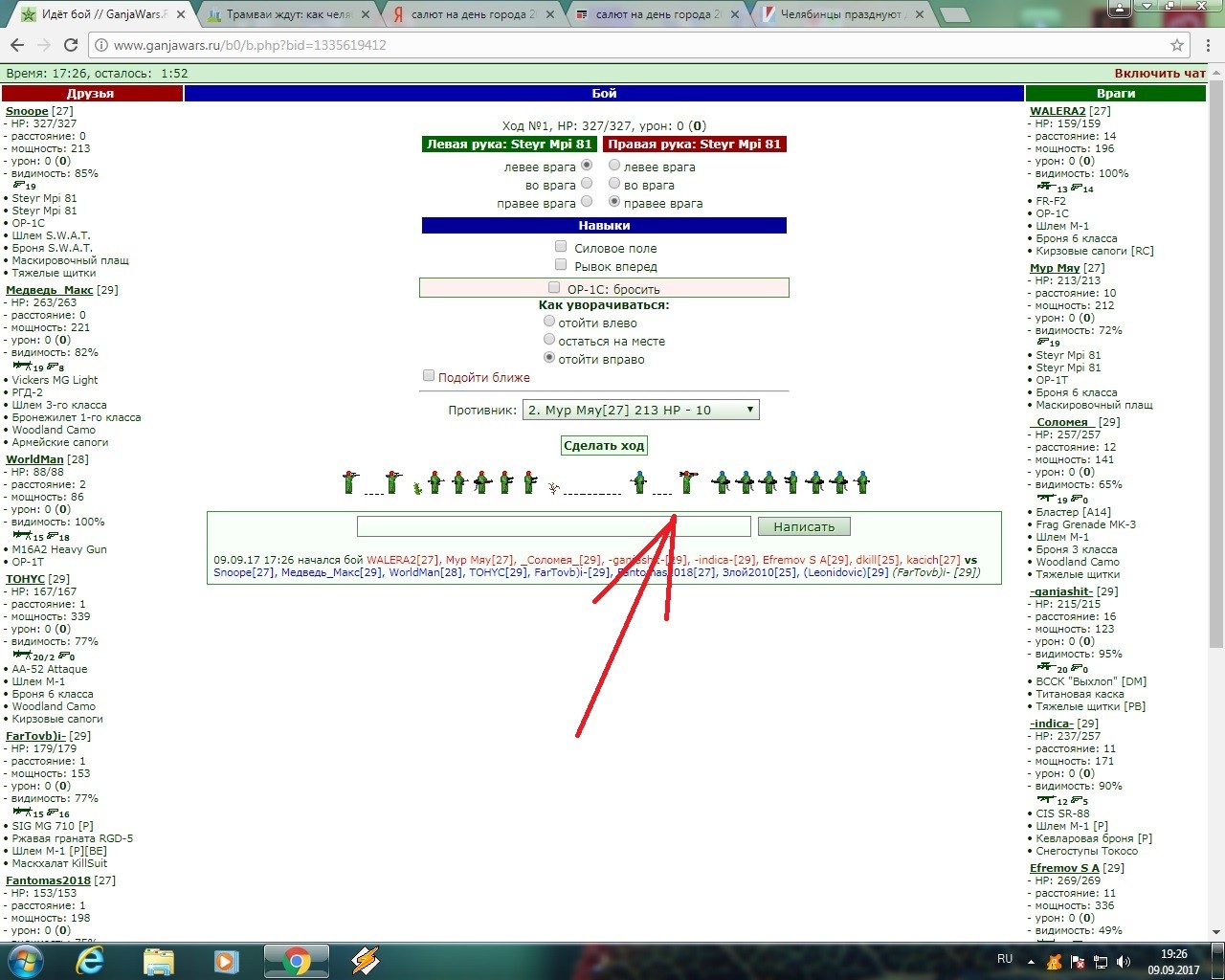Screen dimensions: 1225x980
Task: Choose 'отойти влево' dodge option
Action: [549, 322]
